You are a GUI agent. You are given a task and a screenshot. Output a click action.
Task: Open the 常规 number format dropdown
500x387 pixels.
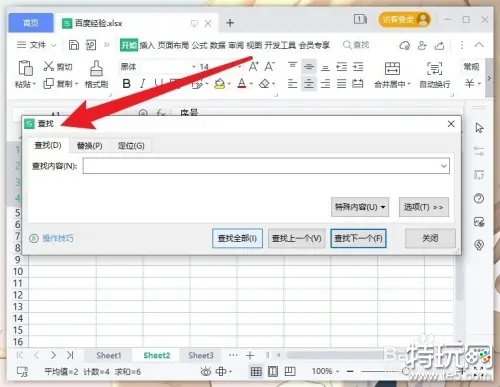tap(471, 67)
